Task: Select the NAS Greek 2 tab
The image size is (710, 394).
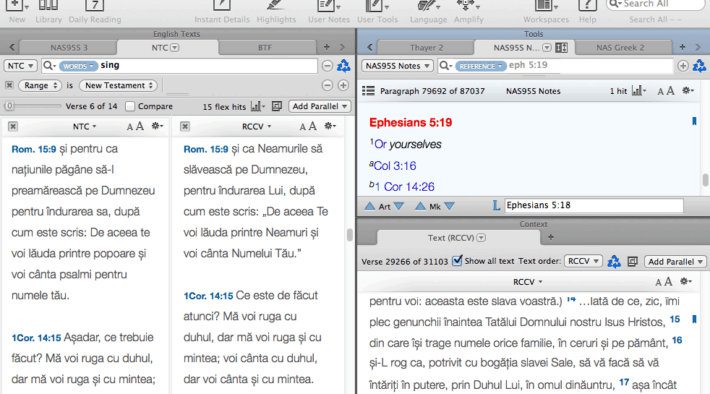Action: click(620, 48)
